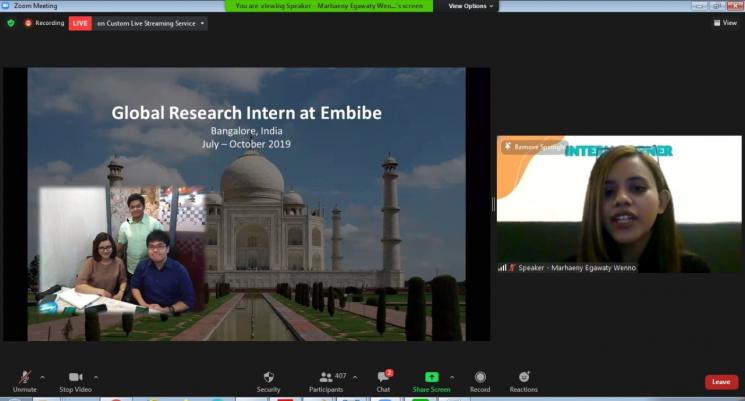
Task: Click the slide title Global Research Intern at Embibe
Action: [x=247, y=113]
